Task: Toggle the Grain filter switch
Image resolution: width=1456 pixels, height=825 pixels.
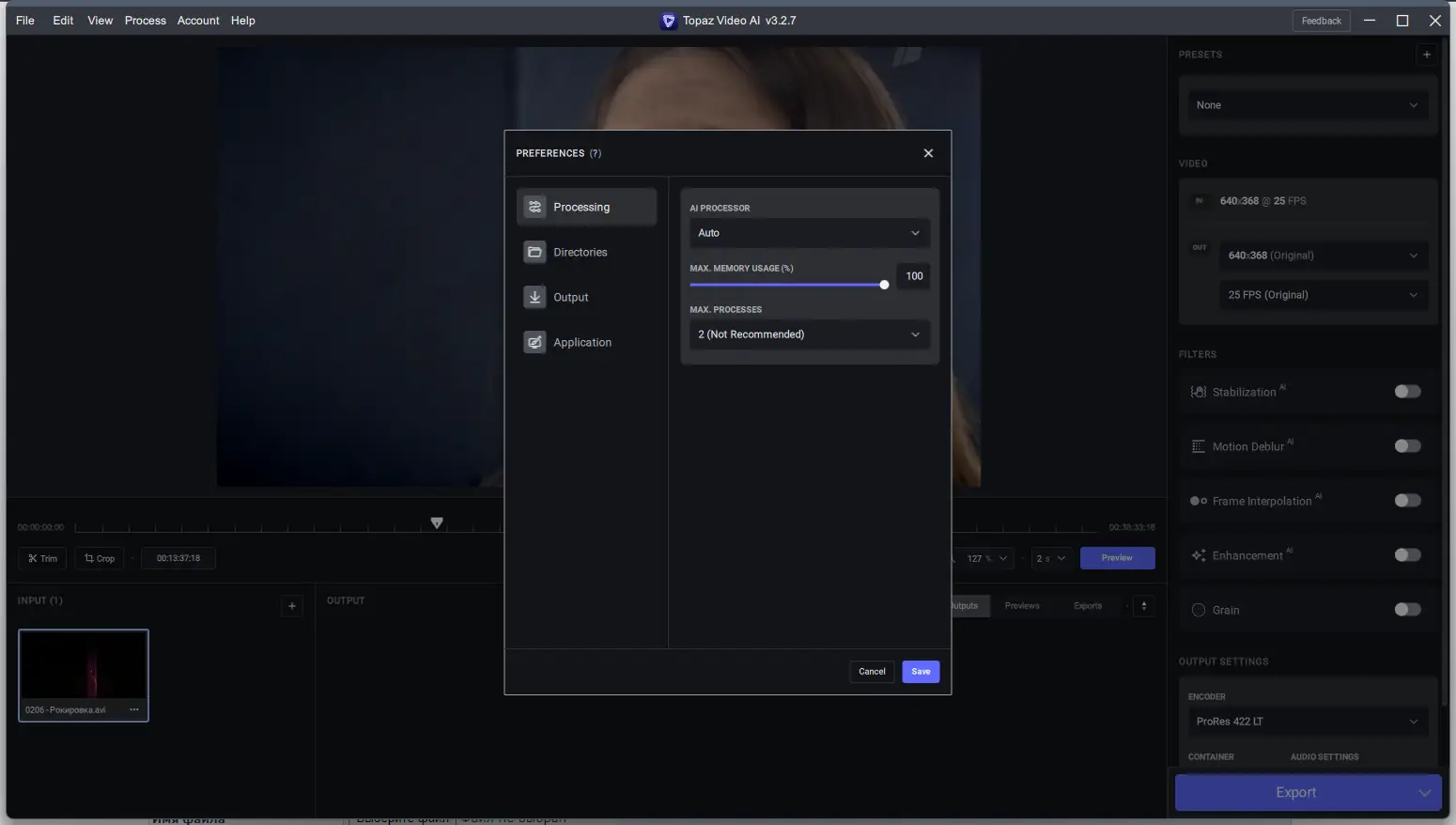Action: point(1407,610)
